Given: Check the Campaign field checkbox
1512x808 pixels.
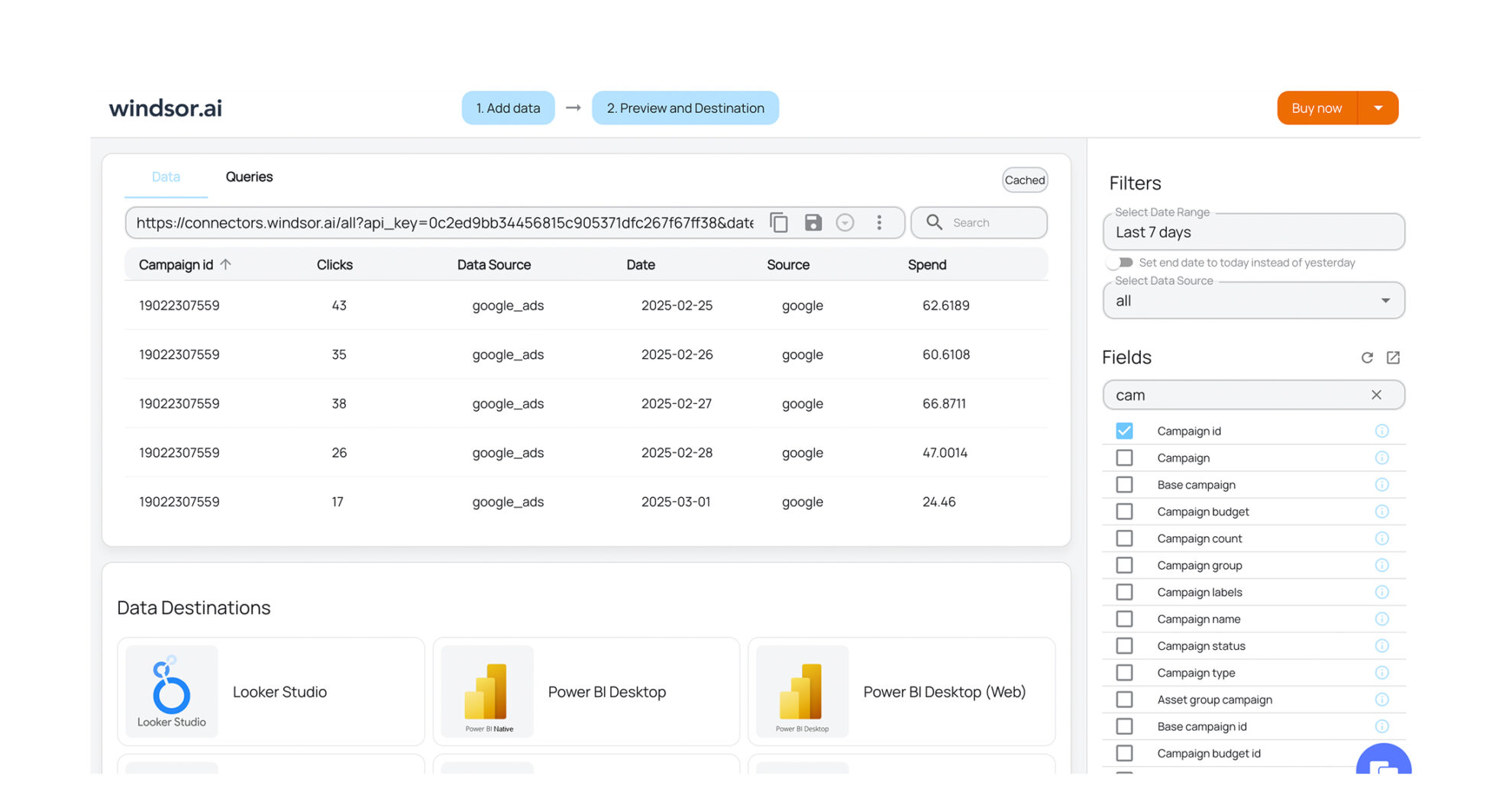Looking at the screenshot, I should [1124, 457].
